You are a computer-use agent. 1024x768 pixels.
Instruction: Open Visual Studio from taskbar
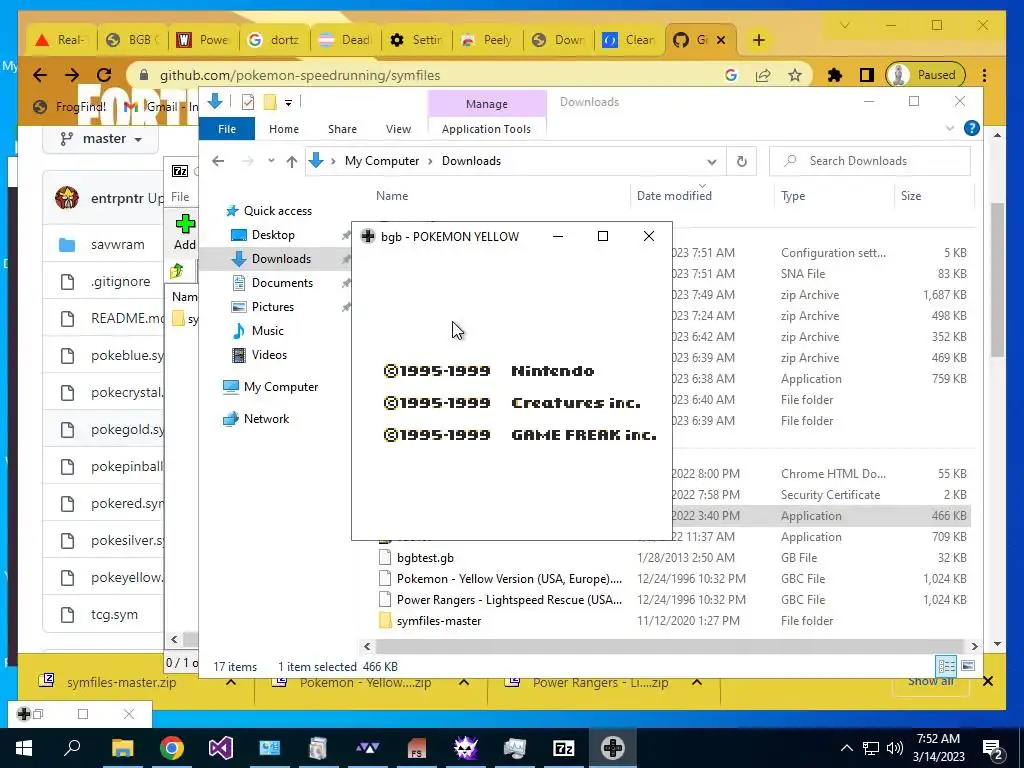click(x=221, y=748)
